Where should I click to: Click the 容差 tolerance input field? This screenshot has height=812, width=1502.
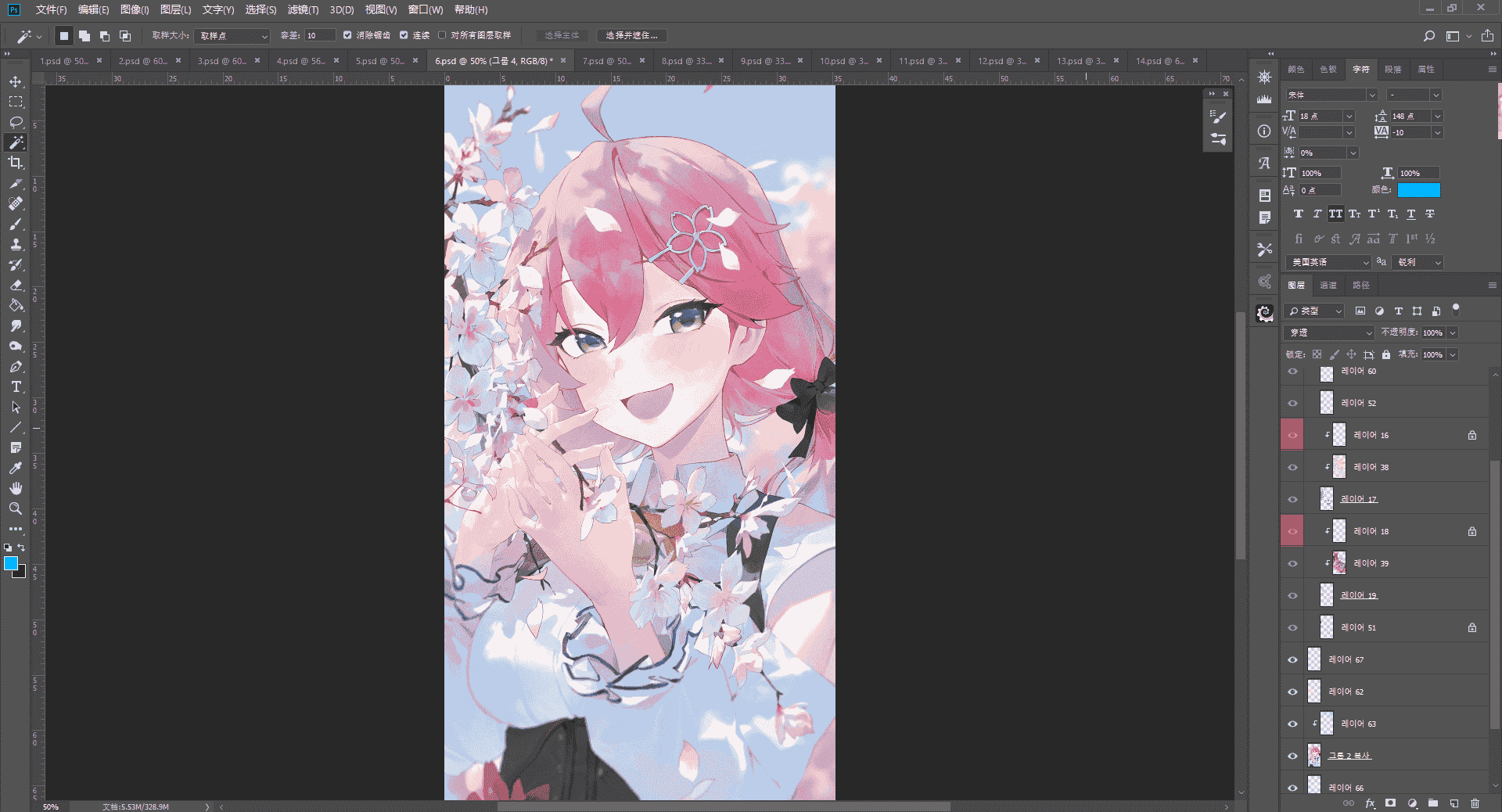coord(320,36)
